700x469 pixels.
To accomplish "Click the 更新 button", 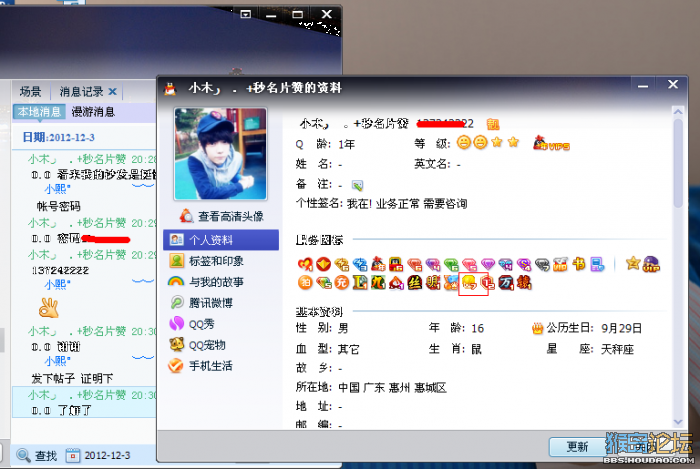I will tap(577, 447).
